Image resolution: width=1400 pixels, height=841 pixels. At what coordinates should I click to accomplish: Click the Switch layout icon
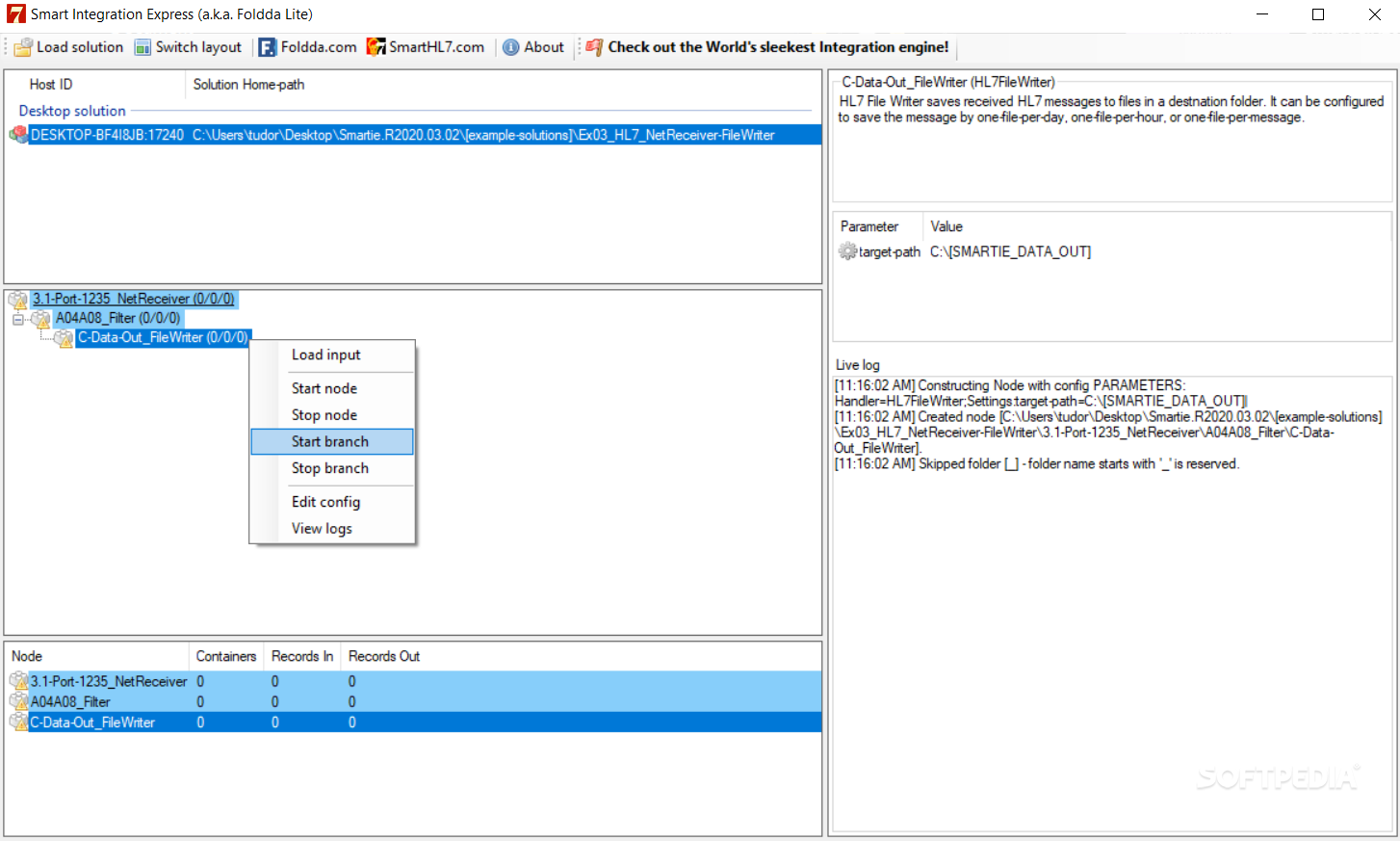(x=143, y=47)
